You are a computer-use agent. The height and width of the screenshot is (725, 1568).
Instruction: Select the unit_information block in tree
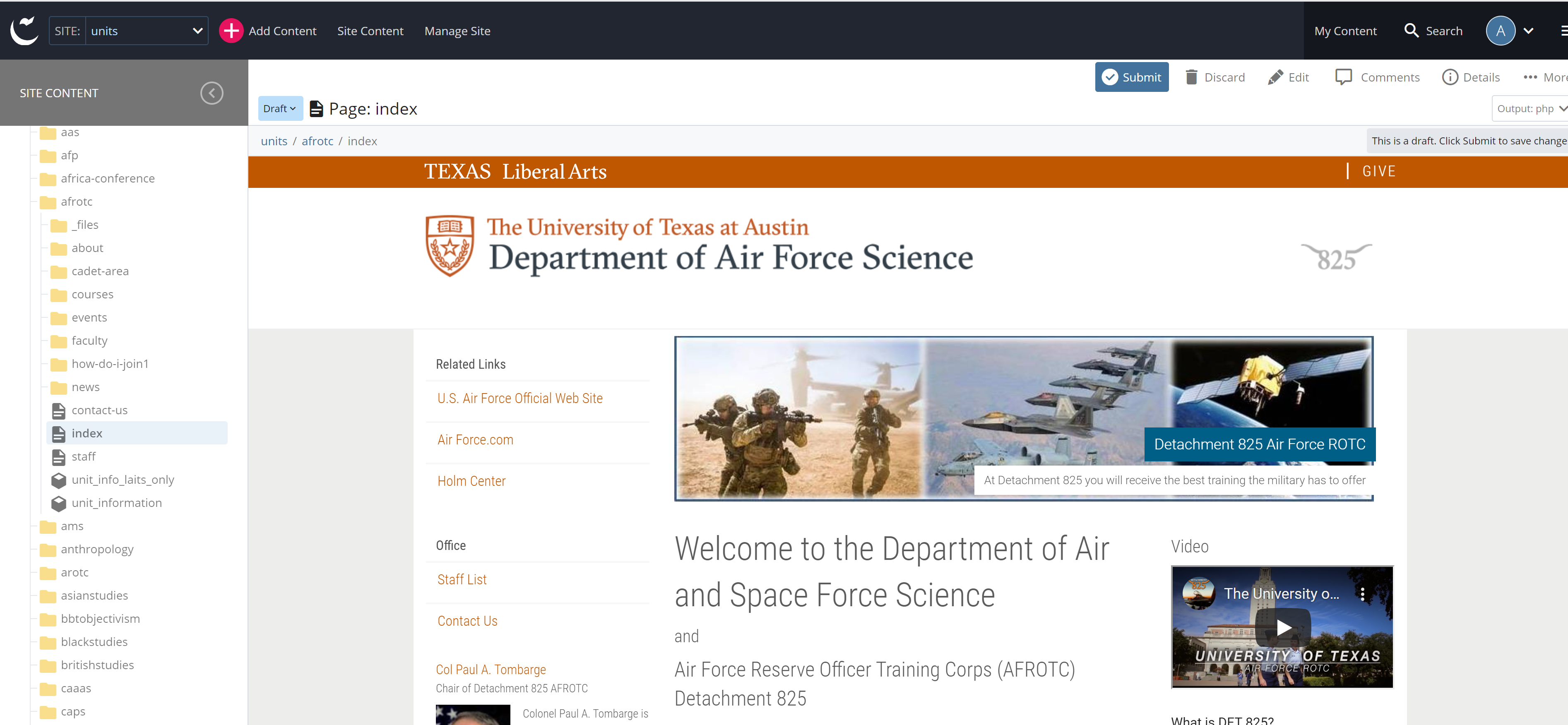click(x=116, y=503)
